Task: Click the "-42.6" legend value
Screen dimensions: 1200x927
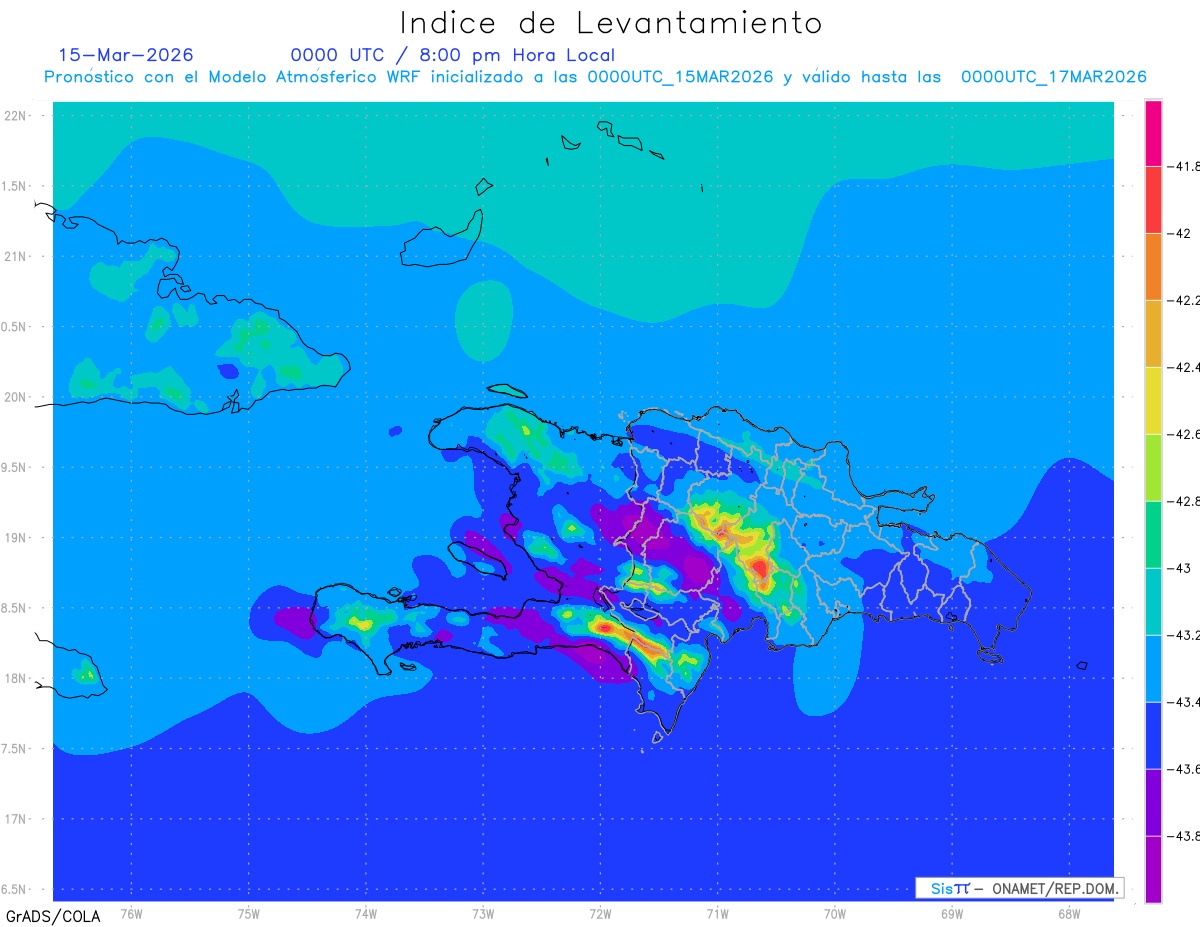Action: tap(1185, 434)
